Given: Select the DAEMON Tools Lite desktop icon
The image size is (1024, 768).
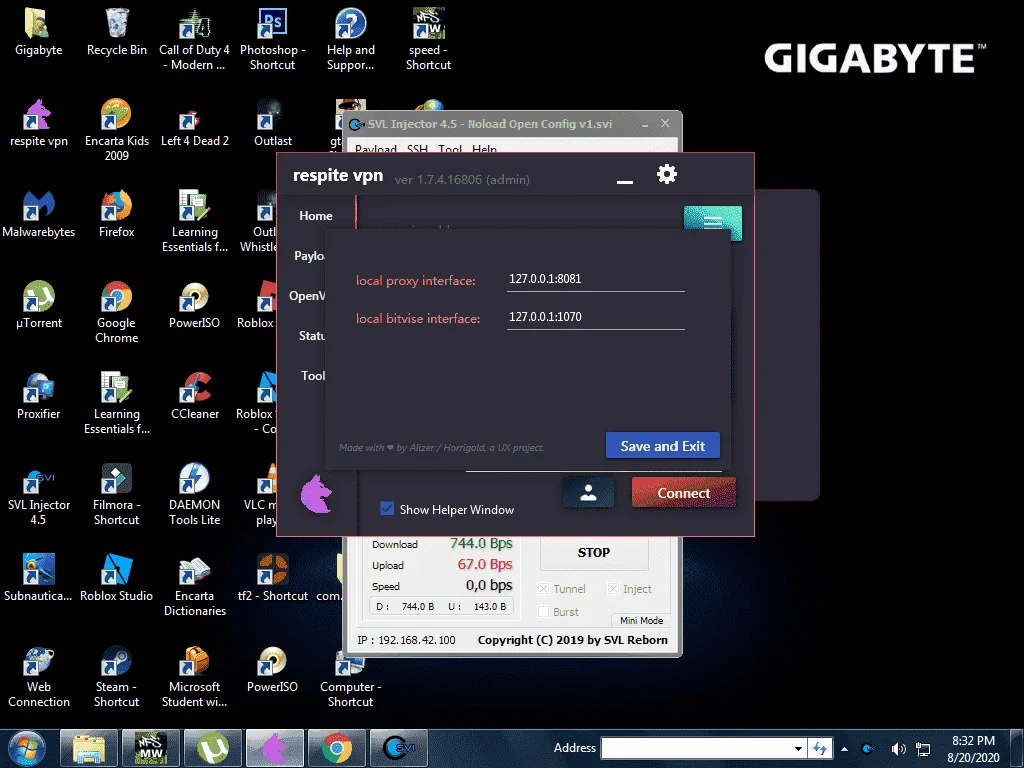Looking at the screenshot, I should click(x=194, y=494).
